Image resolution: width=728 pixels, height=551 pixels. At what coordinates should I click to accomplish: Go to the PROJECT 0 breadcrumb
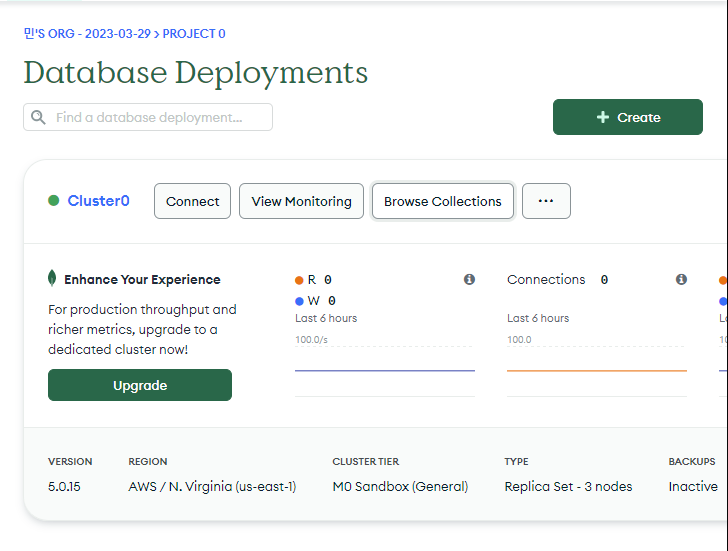click(194, 34)
